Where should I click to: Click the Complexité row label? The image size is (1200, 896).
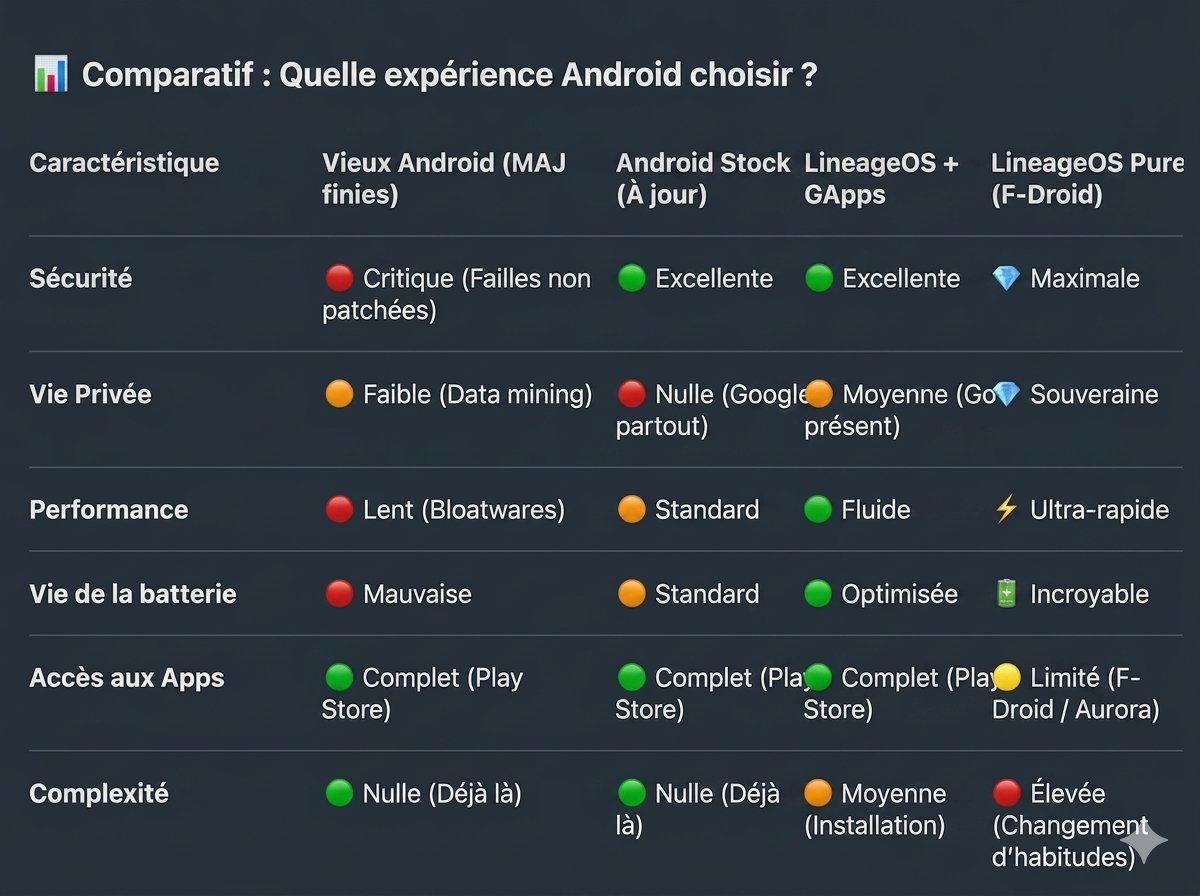click(x=99, y=794)
